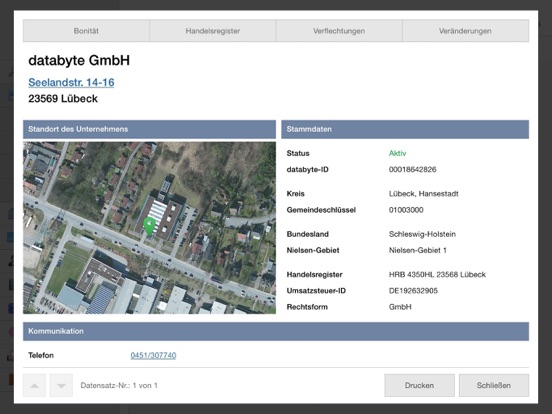This screenshot has height=414, width=552.
Task: Switch to the Handelsregister tab
Action: 213,31
